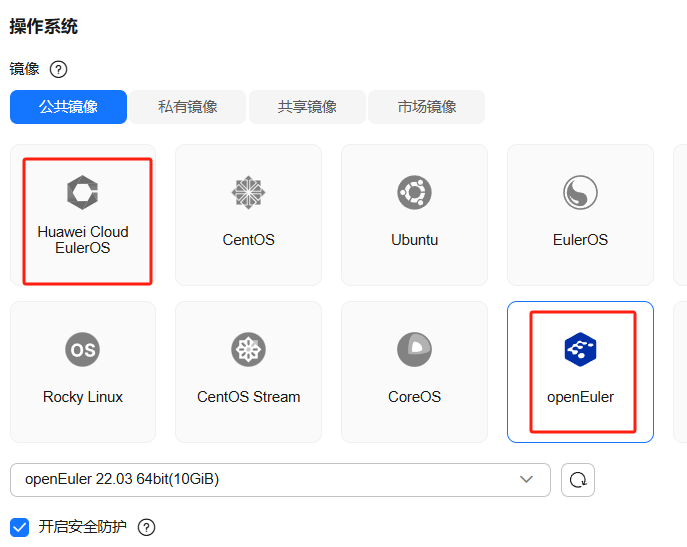This screenshot has height=547, width=687.
Task: Choose the Rocky Linux OS icon
Action: [x=82, y=349]
